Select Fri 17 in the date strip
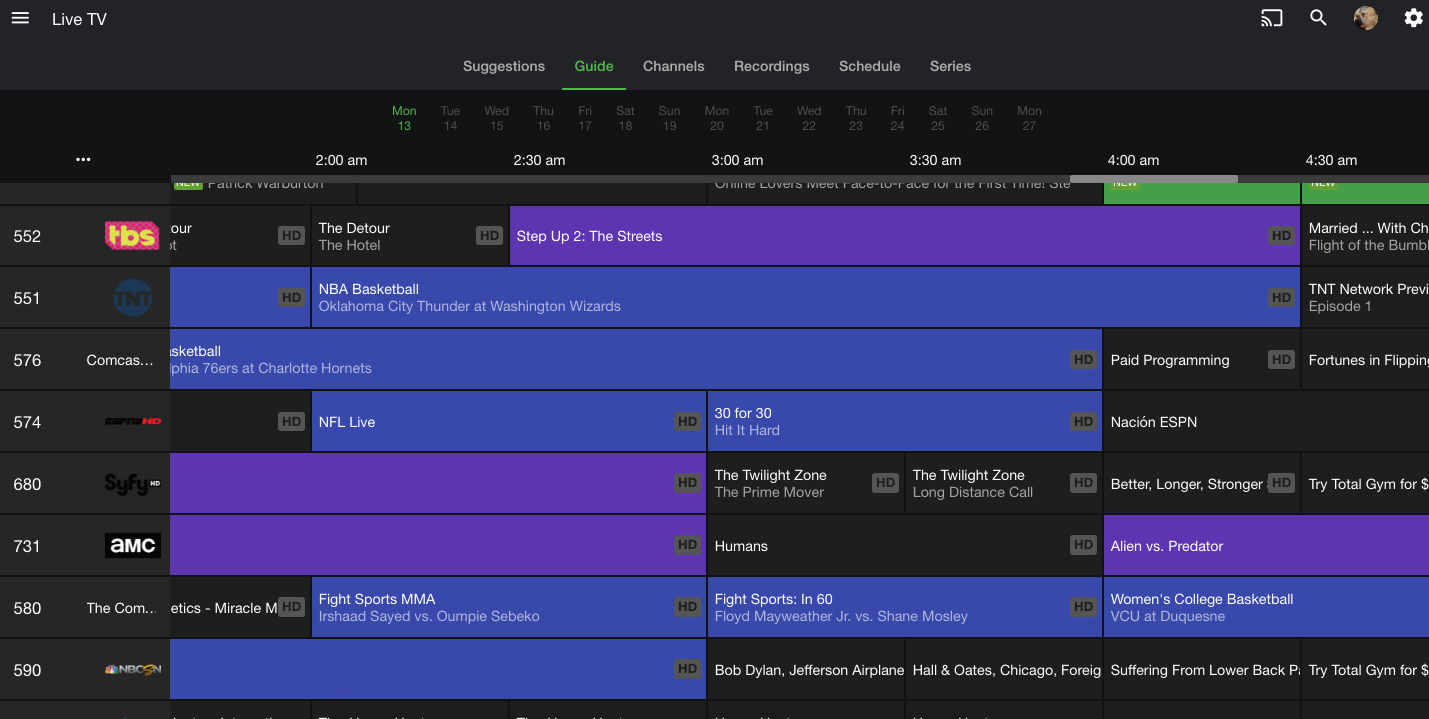 (x=585, y=118)
